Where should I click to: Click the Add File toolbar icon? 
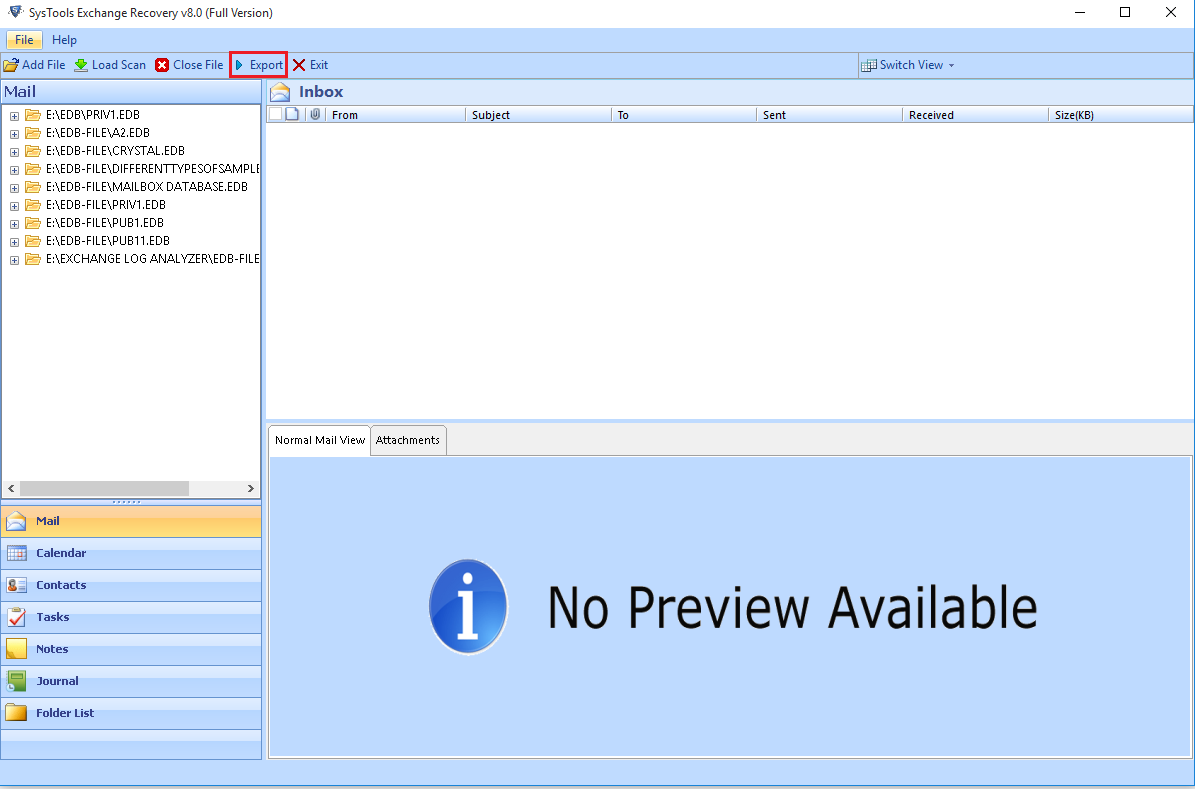11,65
